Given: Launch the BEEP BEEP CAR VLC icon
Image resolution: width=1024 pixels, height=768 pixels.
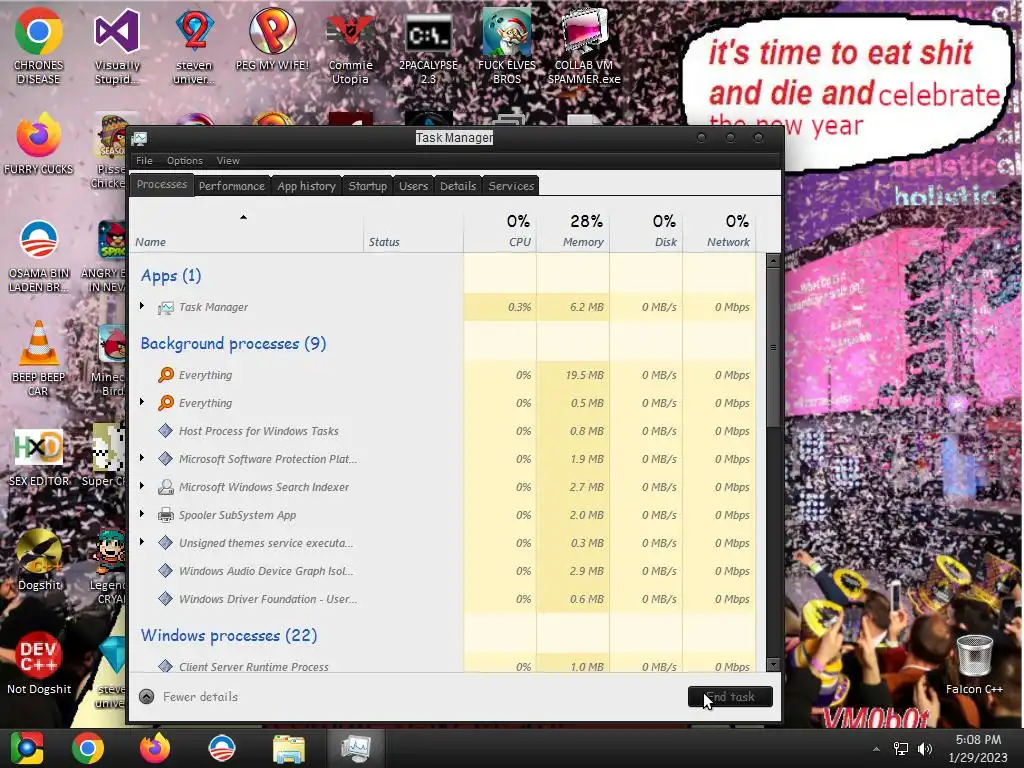Looking at the screenshot, I should coord(39,359).
